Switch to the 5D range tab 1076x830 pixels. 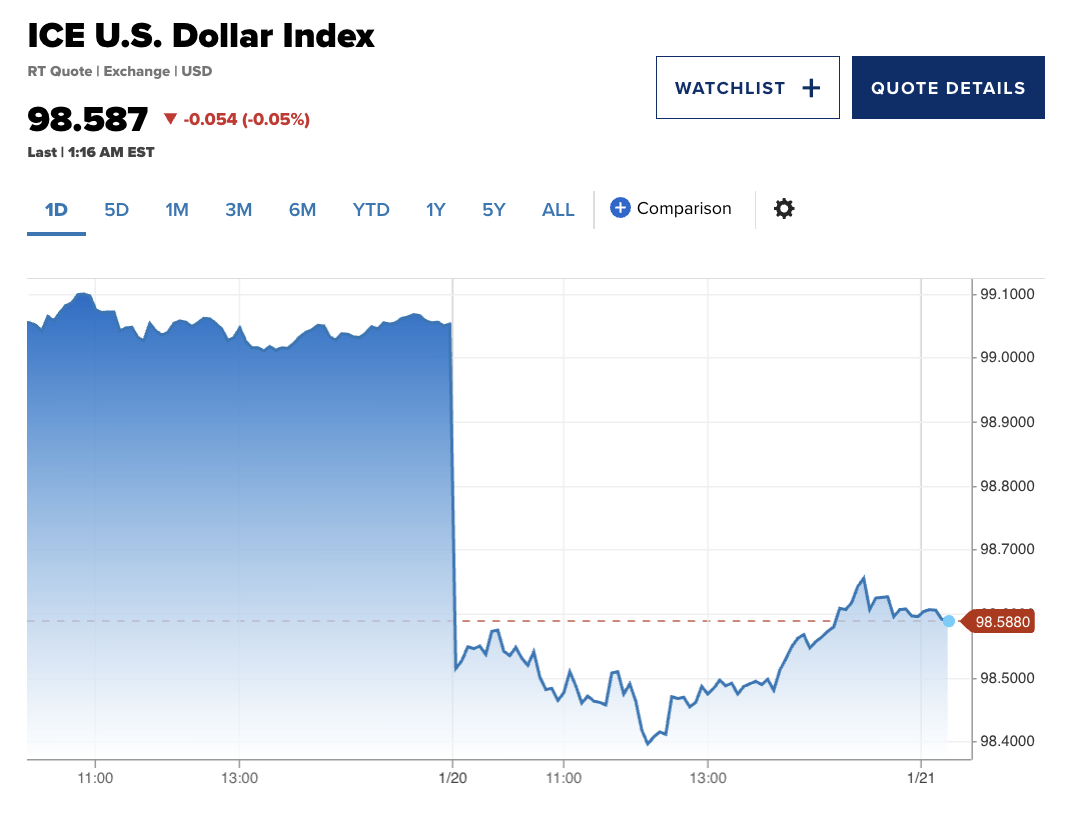[117, 210]
